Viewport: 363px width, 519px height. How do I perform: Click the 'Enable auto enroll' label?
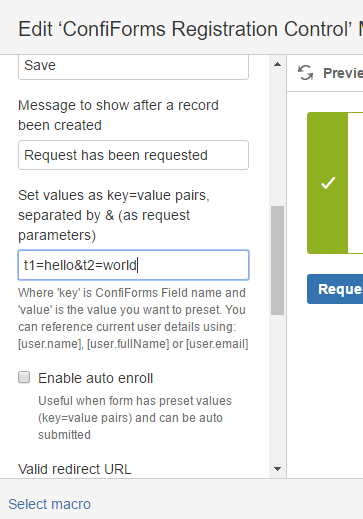click(x=95, y=378)
